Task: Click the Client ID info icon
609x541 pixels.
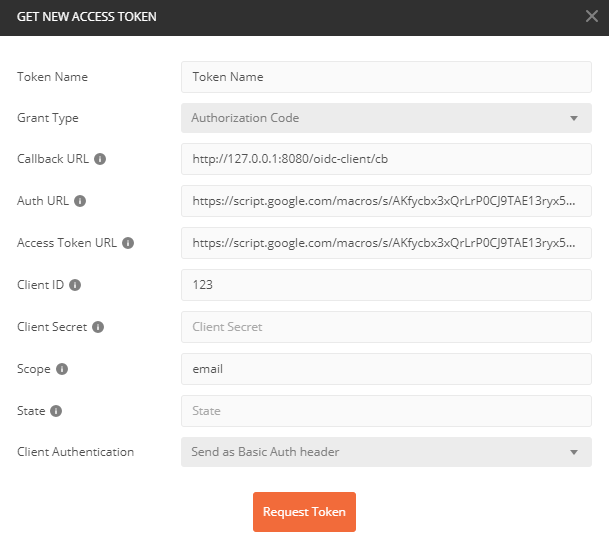Action: click(75, 285)
